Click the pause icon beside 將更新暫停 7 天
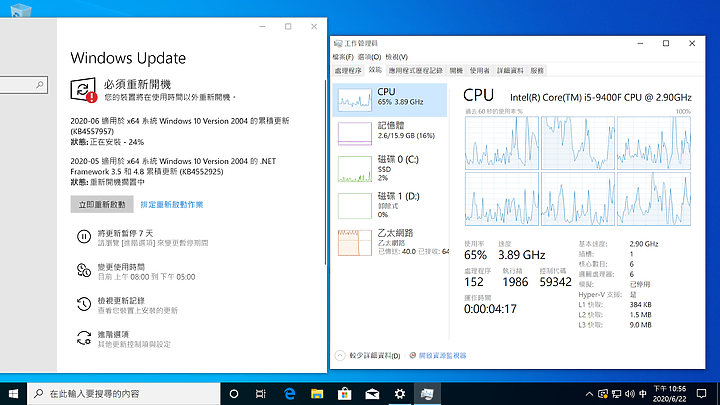 tap(84, 236)
